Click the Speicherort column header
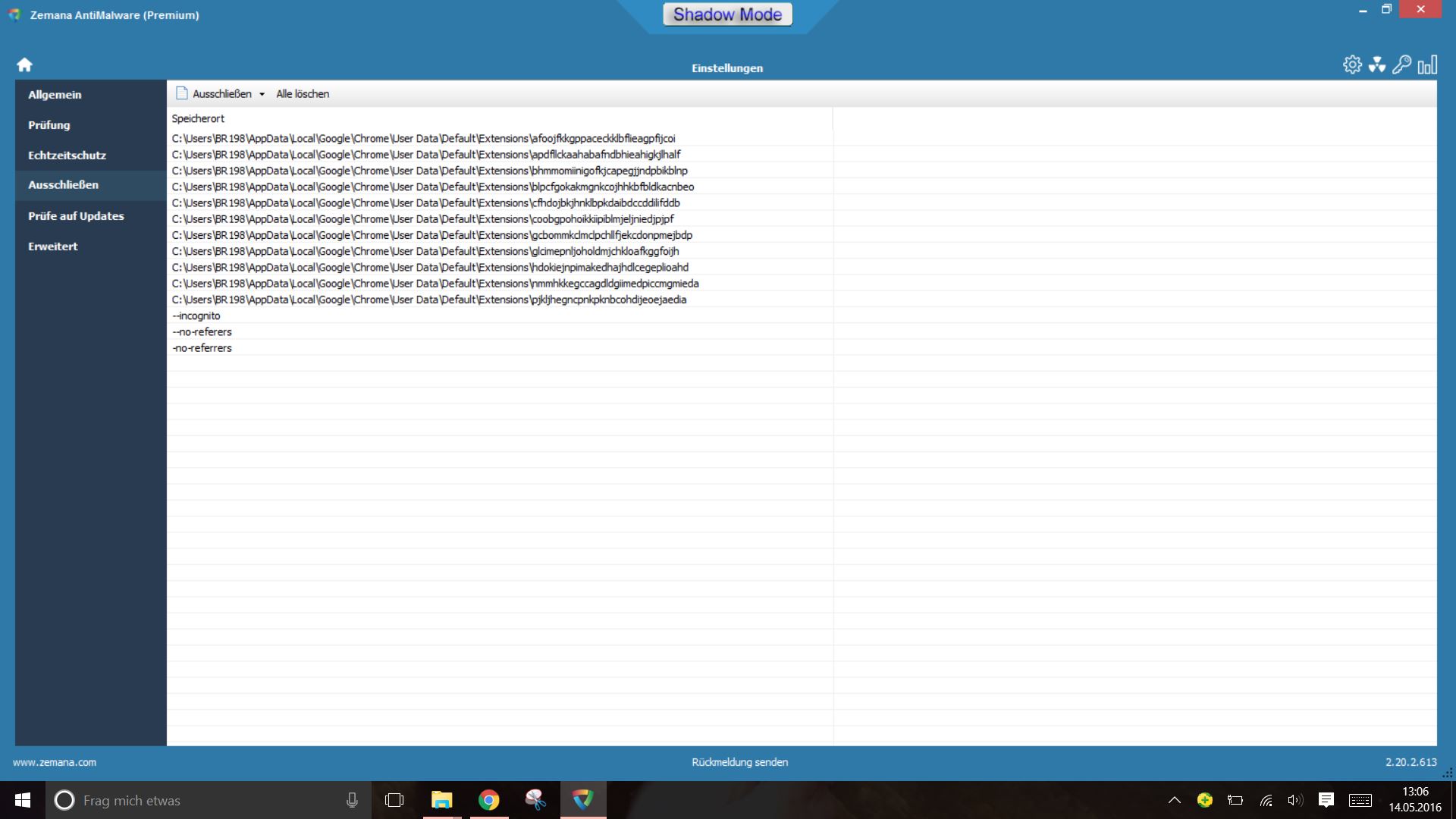 (x=198, y=118)
